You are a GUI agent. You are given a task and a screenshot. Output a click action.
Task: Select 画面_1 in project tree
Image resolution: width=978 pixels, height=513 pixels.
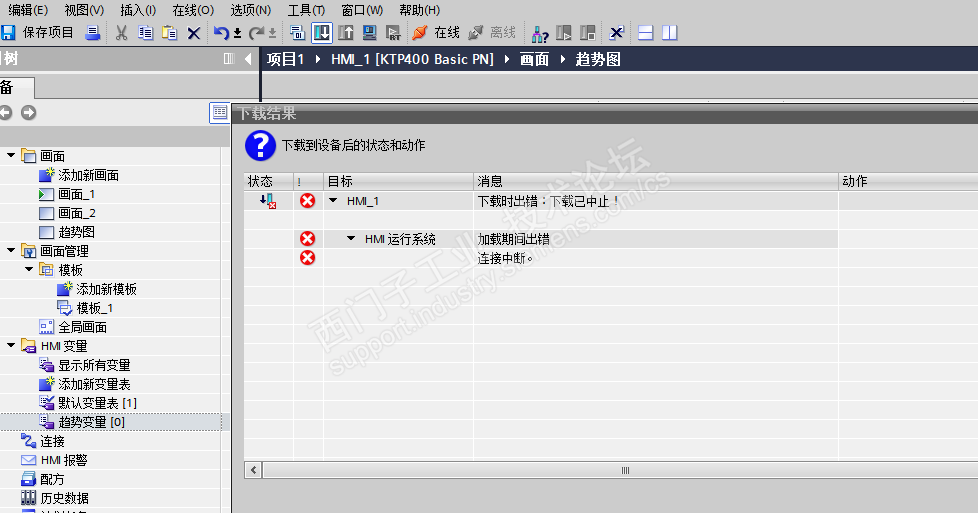click(x=76, y=194)
